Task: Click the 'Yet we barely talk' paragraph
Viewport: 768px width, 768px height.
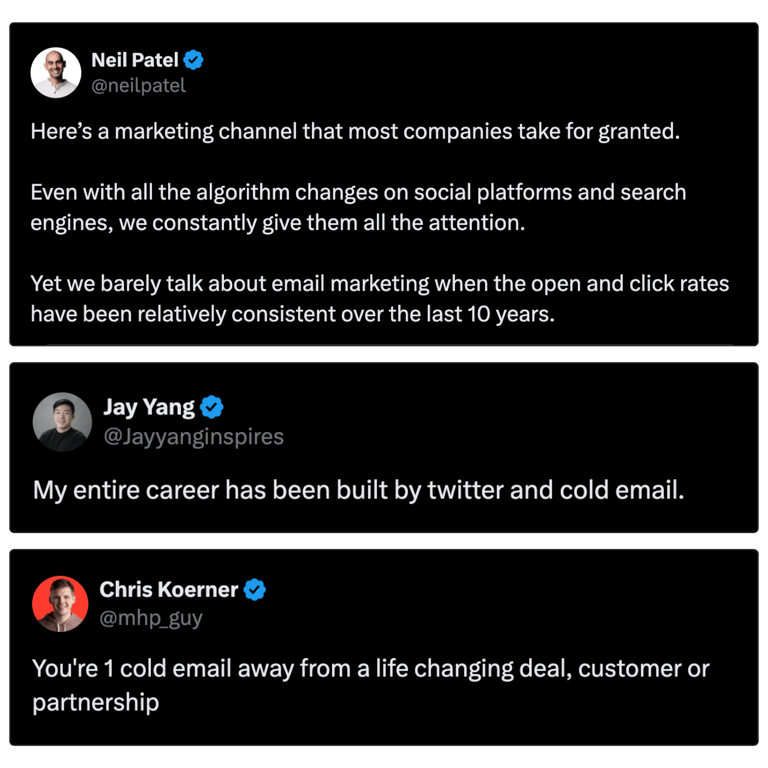Action: click(380, 298)
